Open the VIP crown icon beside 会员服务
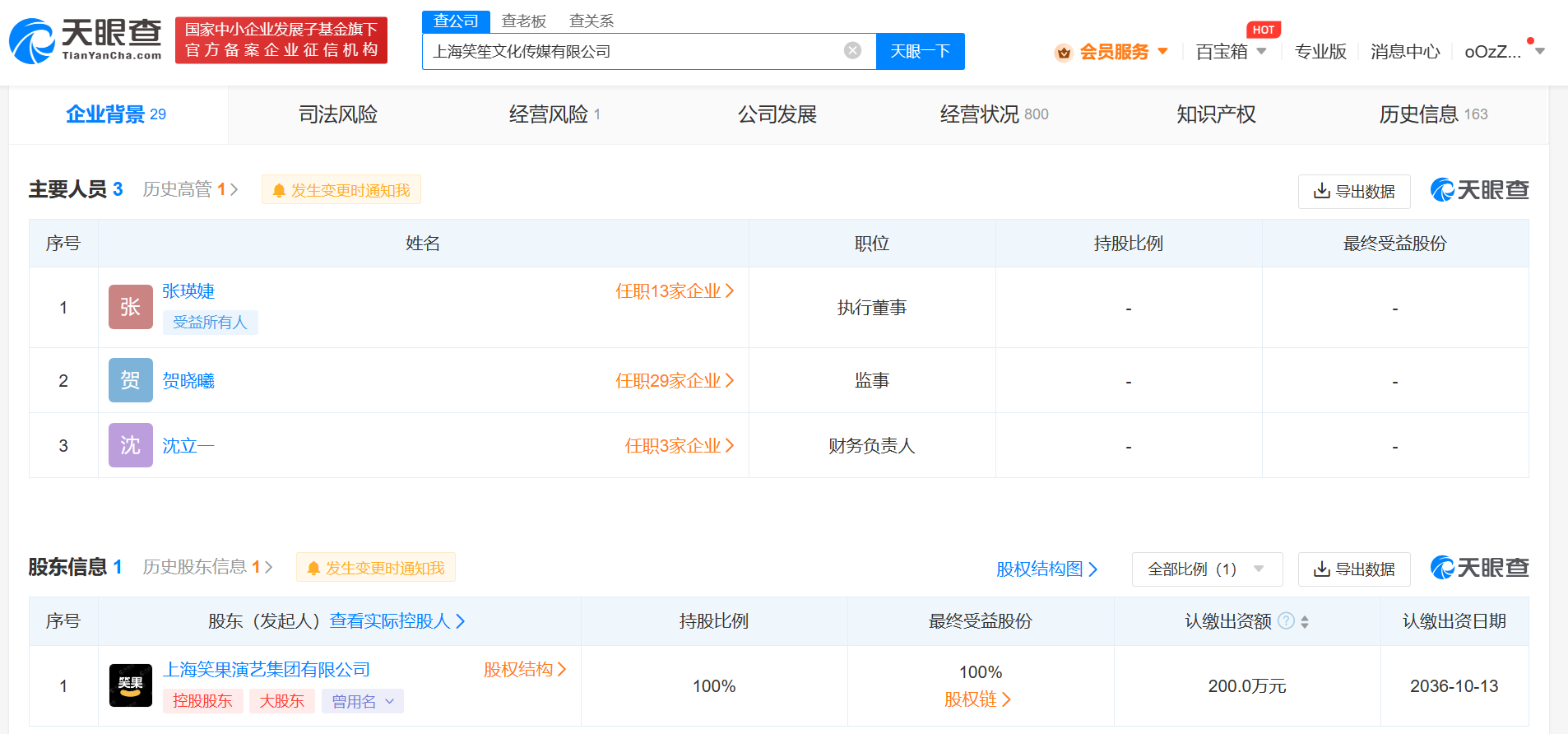1568x734 pixels. coord(1064,53)
